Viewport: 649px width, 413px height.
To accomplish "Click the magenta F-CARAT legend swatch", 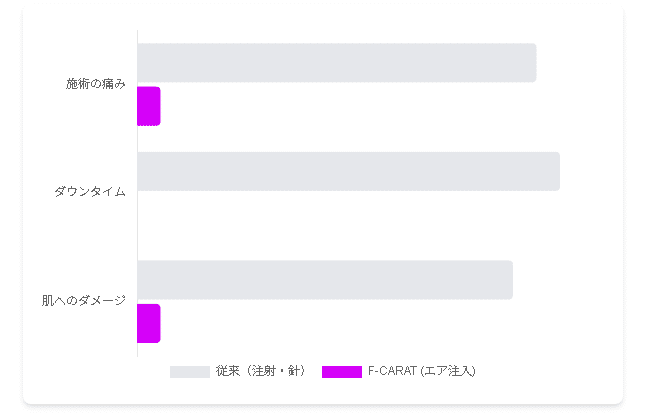I will (x=342, y=372).
